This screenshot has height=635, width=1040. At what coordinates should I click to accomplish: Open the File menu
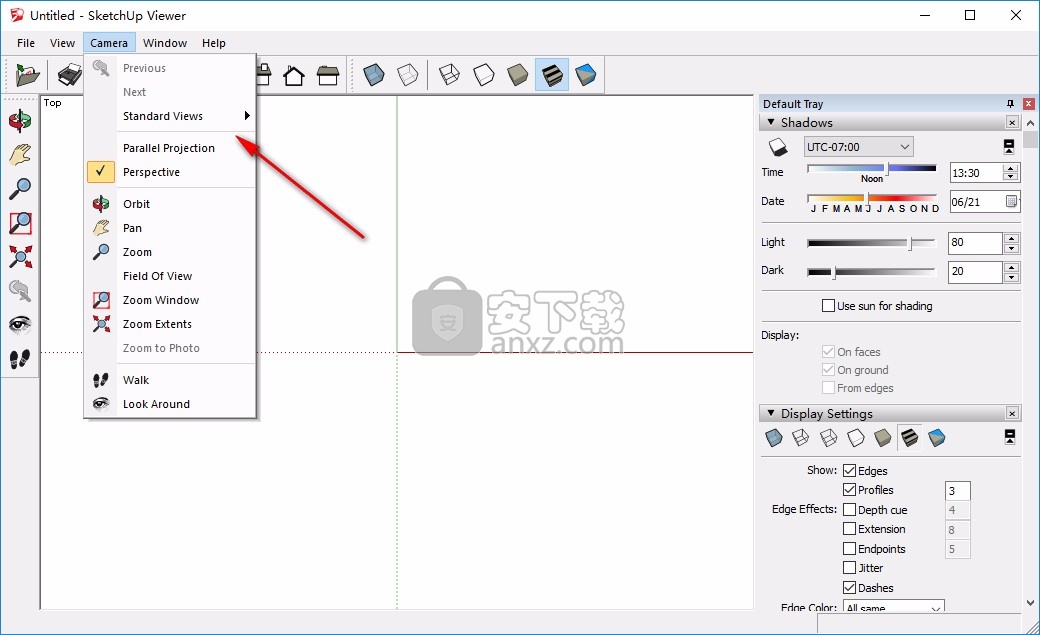[26, 43]
